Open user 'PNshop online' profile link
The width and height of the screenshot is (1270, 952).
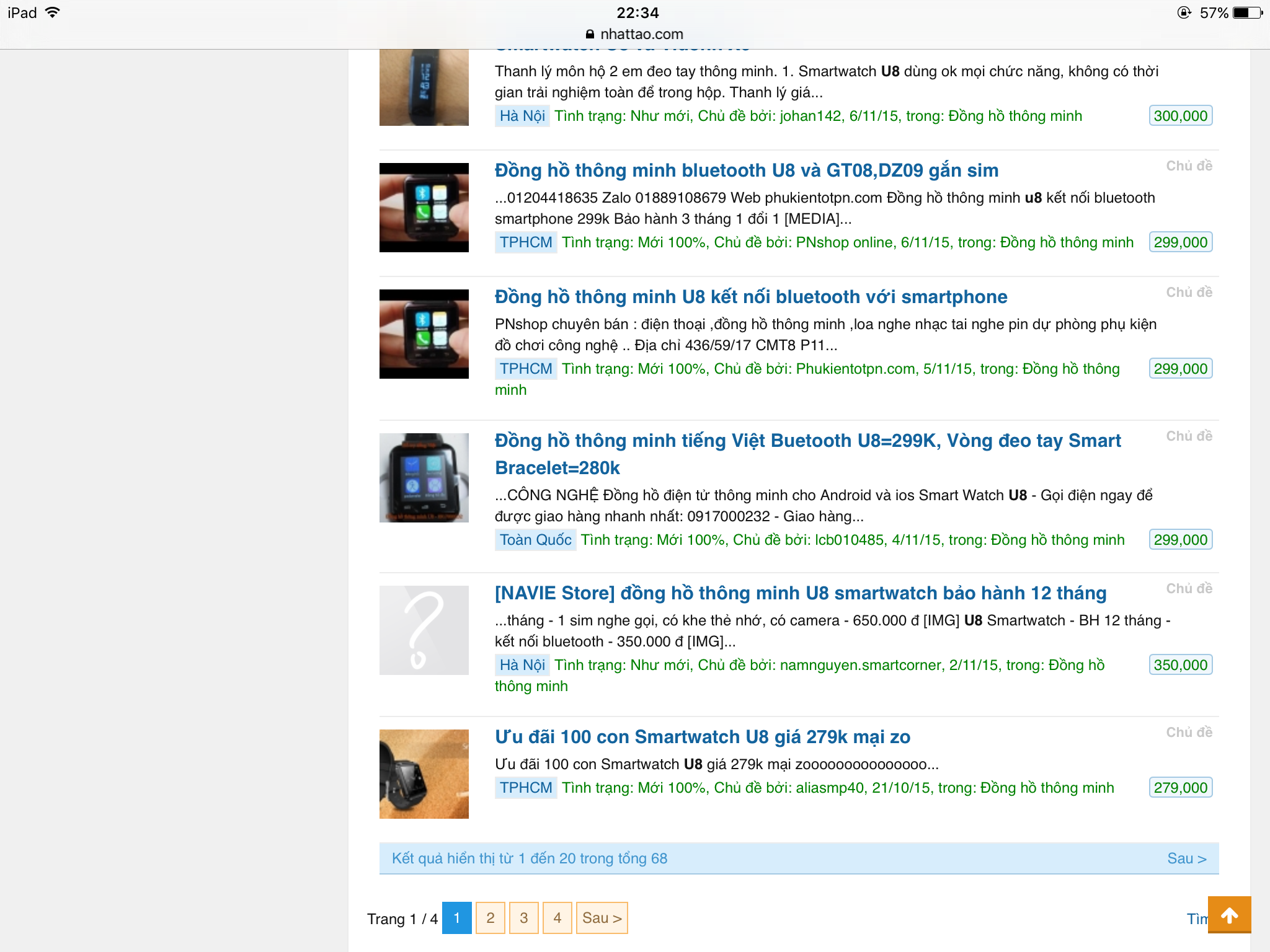[x=844, y=242]
